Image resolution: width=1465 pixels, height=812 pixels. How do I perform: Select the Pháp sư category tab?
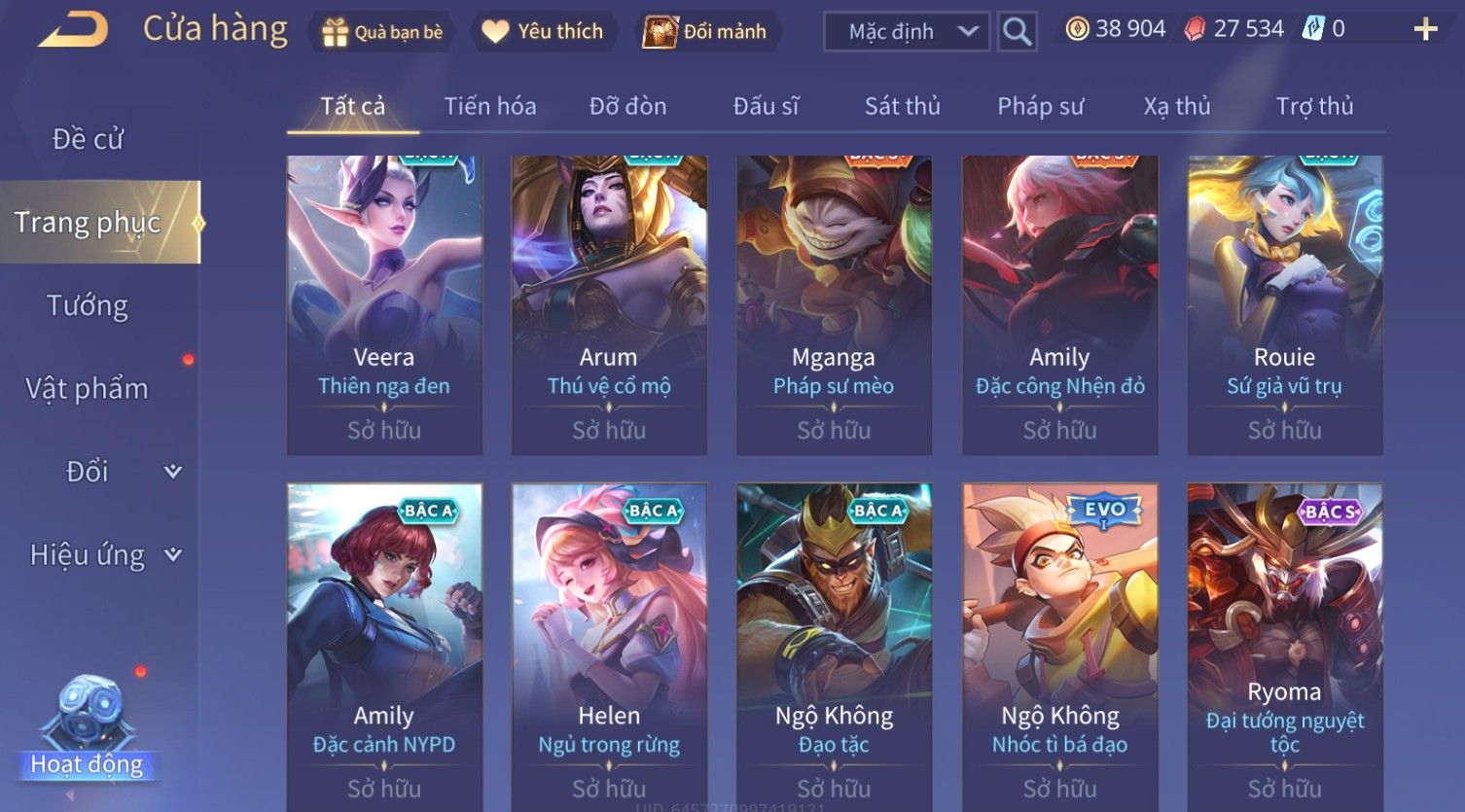[1040, 106]
